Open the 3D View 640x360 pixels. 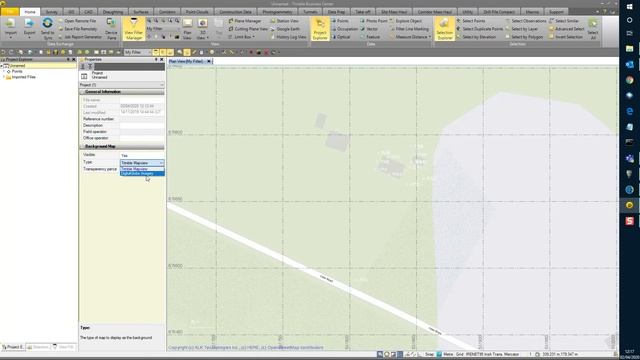coord(202,29)
